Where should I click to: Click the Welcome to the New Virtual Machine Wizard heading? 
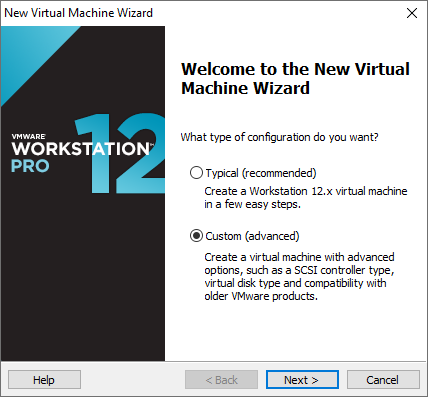point(295,78)
